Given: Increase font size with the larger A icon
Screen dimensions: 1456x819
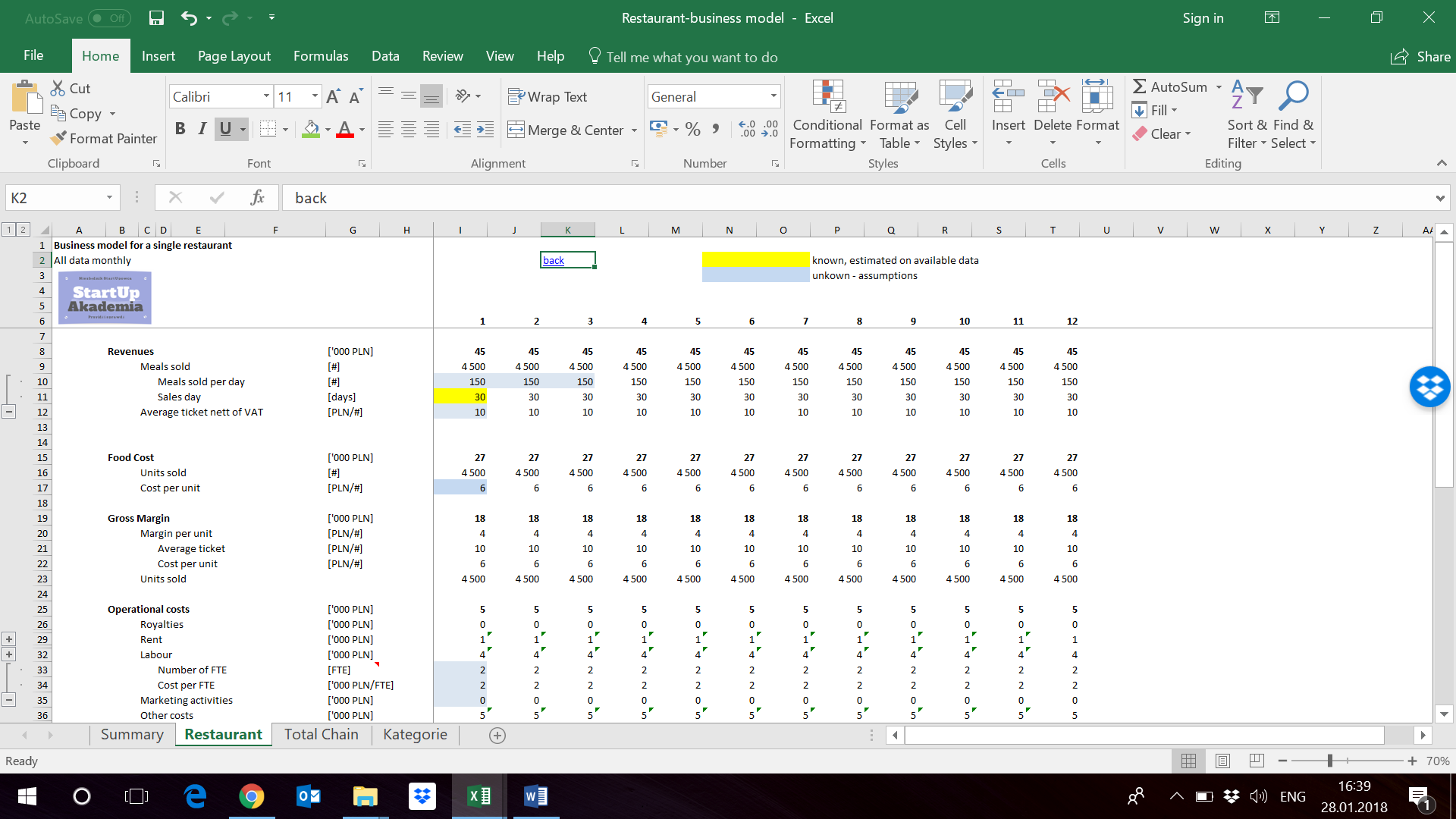Looking at the screenshot, I should coord(333,96).
